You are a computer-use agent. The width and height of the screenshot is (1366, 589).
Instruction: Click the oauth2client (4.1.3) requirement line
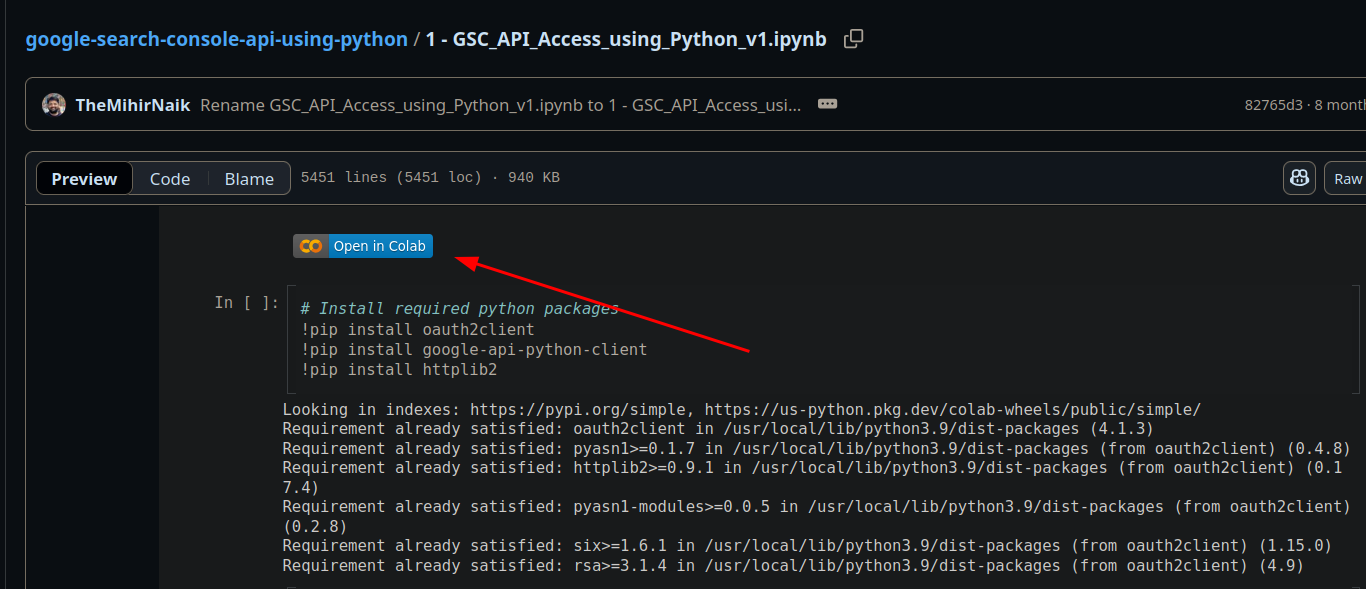click(718, 428)
